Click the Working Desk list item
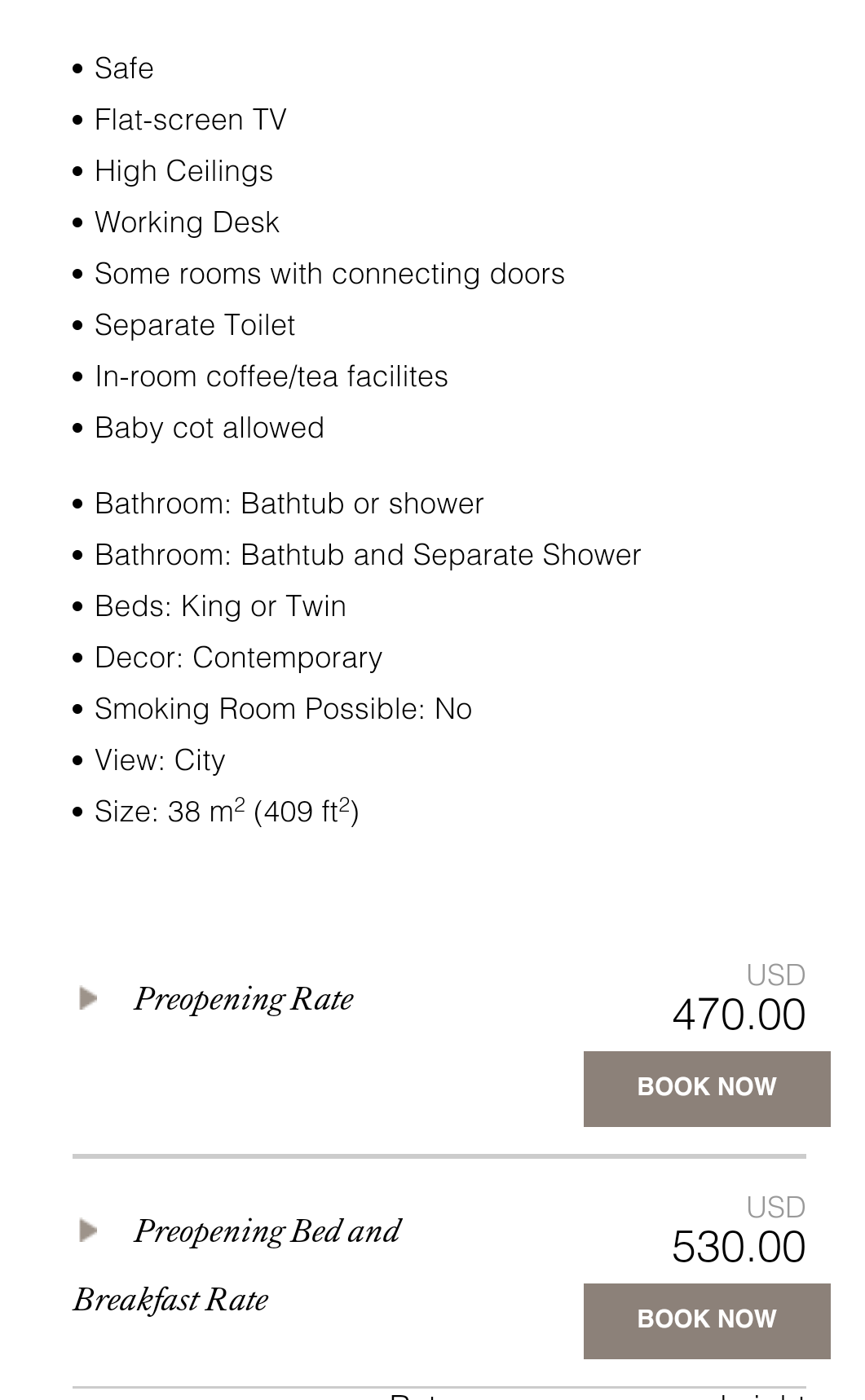Viewport: 865px width, 1400px height. tap(187, 222)
